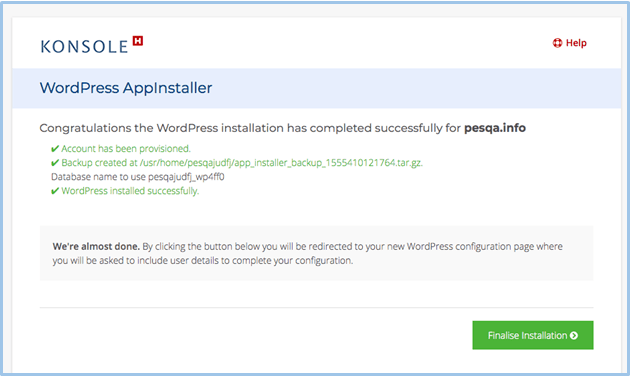Click the Finalise Installation button
Image resolution: width=630 pixels, height=376 pixels.
click(533, 335)
